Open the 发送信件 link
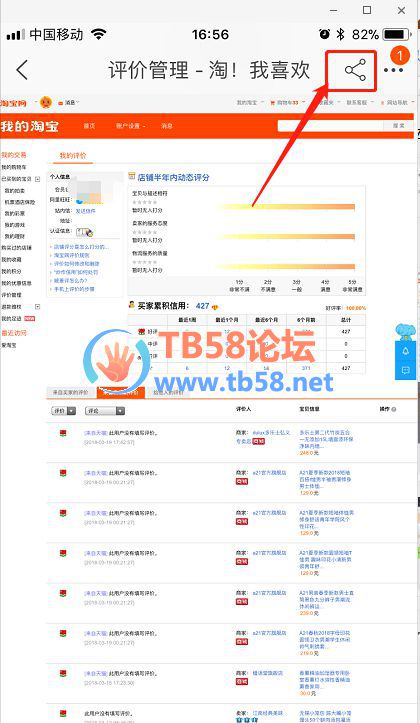The height and width of the screenshot is (723, 420). pos(85,211)
